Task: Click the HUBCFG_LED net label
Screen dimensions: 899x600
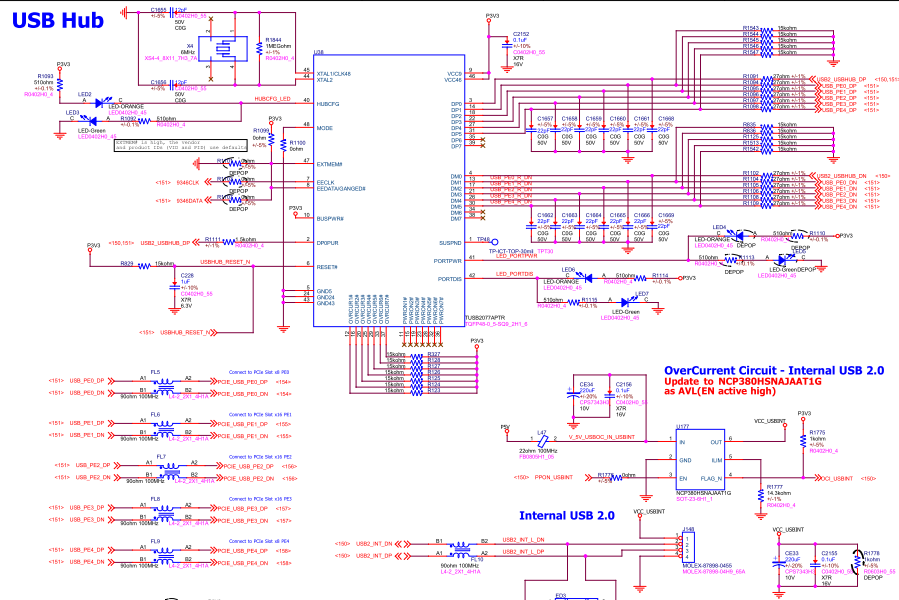Action: click(272, 99)
